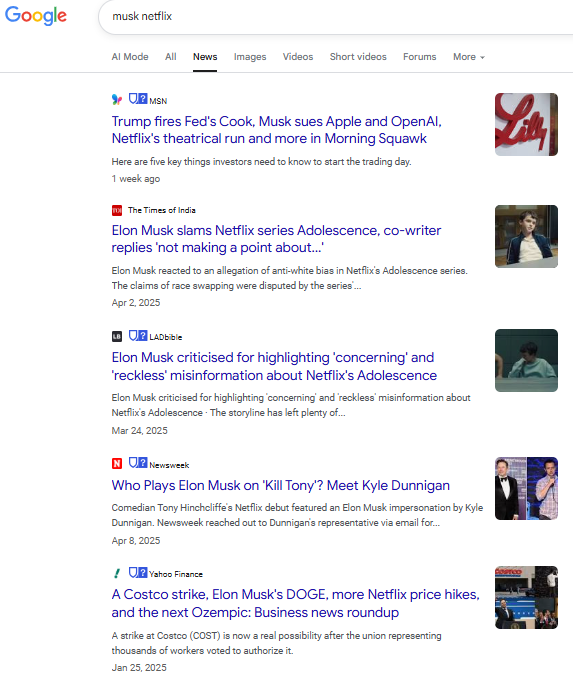Click the question mark badge beside Newsweek

pos(143,463)
